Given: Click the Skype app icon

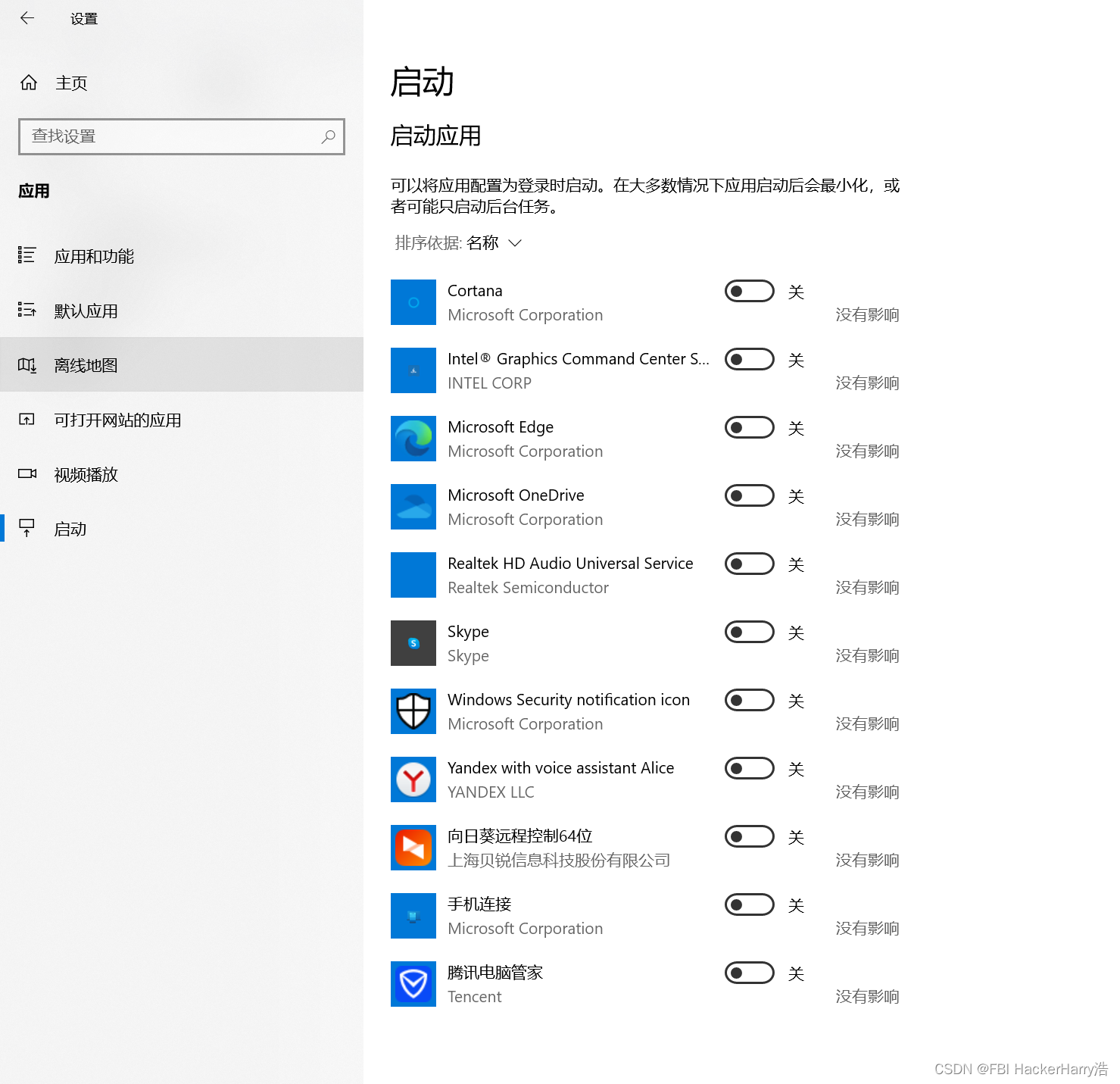Looking at the screenshot, I should click(x=413, y=643).
